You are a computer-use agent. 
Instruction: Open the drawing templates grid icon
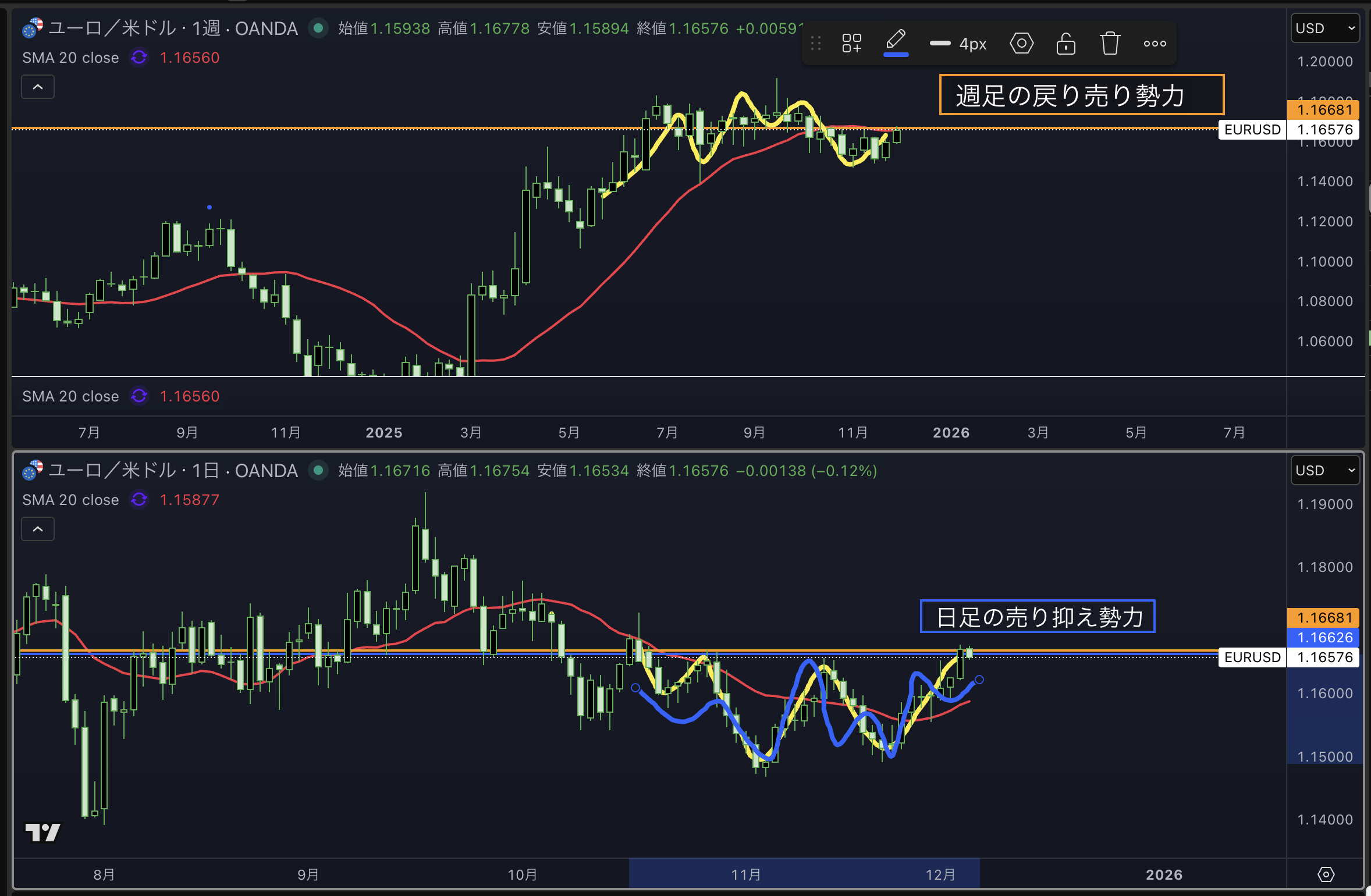pyautogui.click(x=851, y=43)
